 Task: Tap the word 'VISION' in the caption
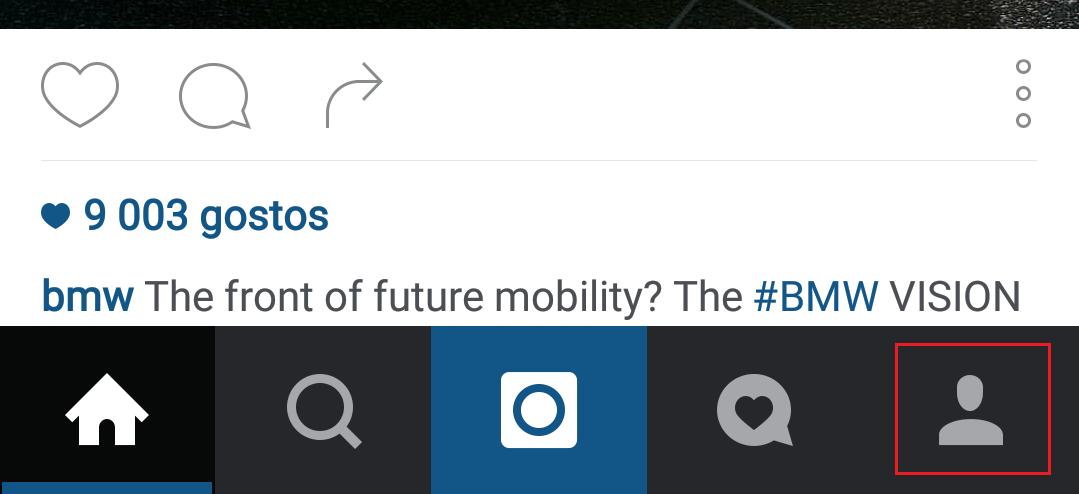click(955, 295)
